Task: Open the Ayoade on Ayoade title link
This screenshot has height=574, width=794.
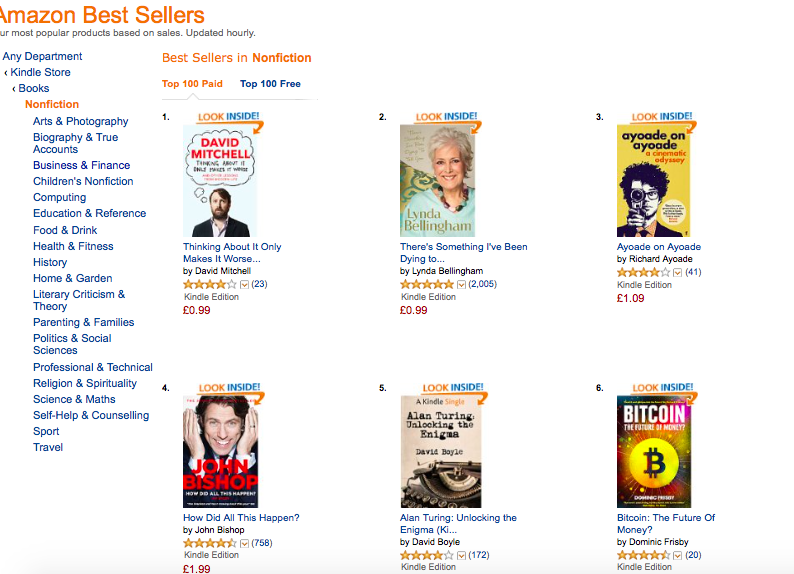Action: point(659,247)
